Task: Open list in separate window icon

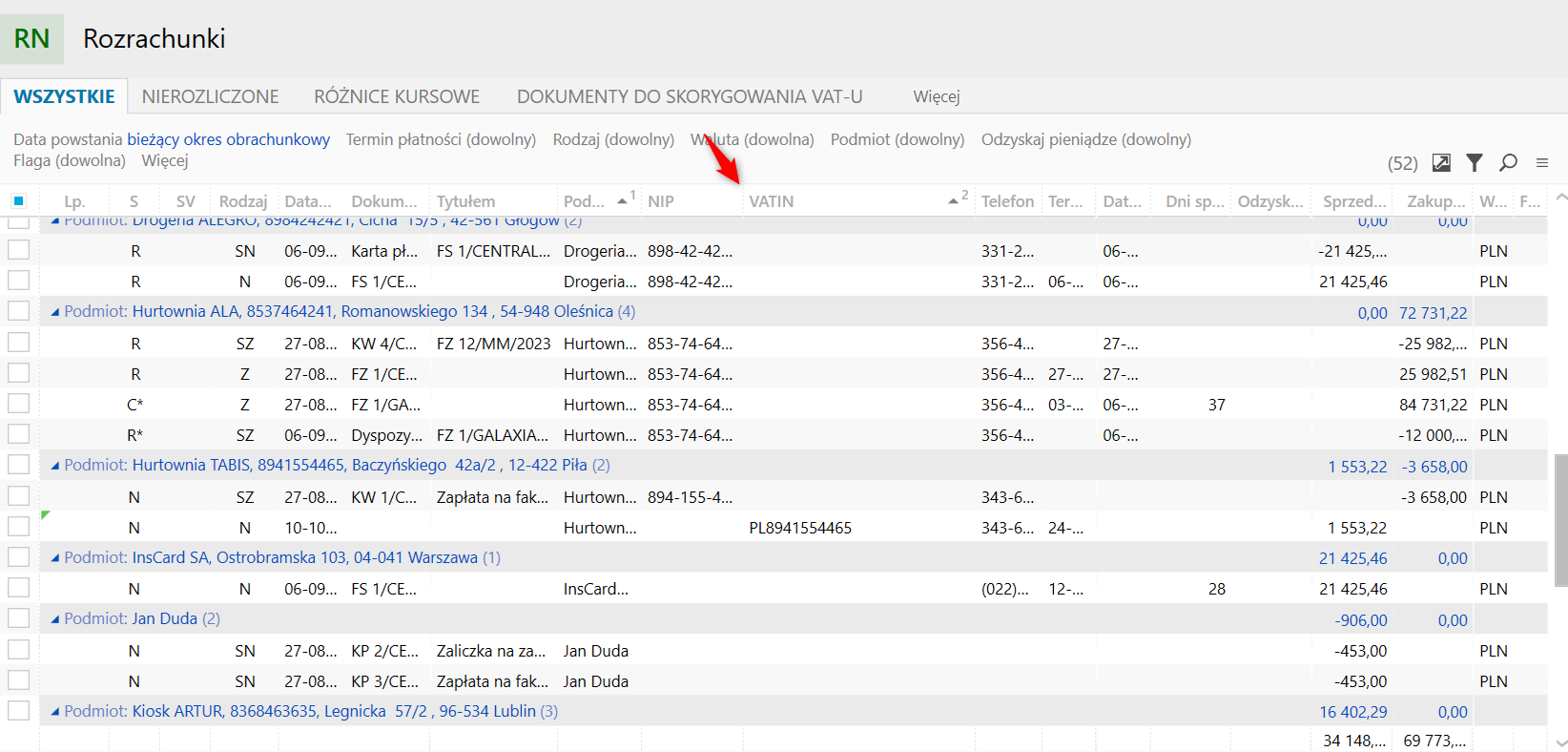Action: [1441, 163]
